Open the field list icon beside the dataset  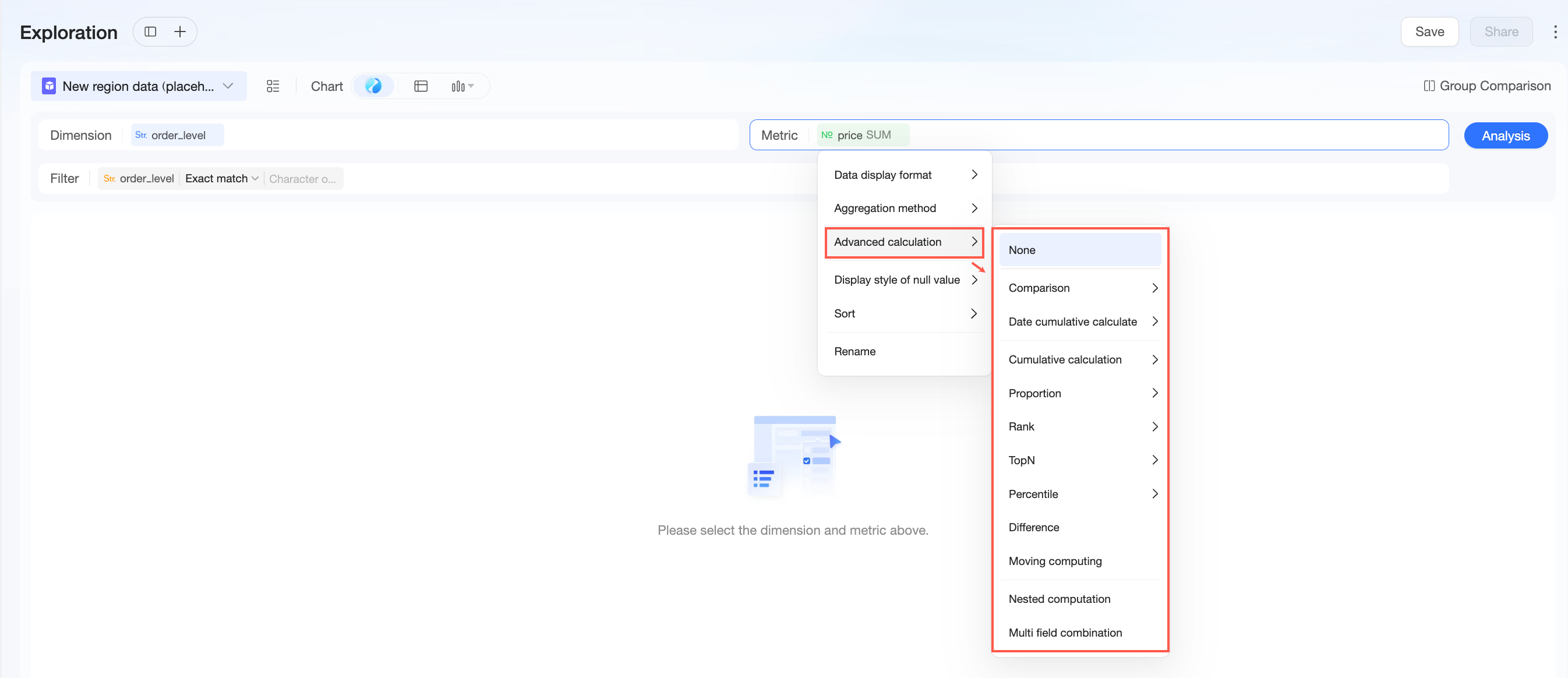273,86
